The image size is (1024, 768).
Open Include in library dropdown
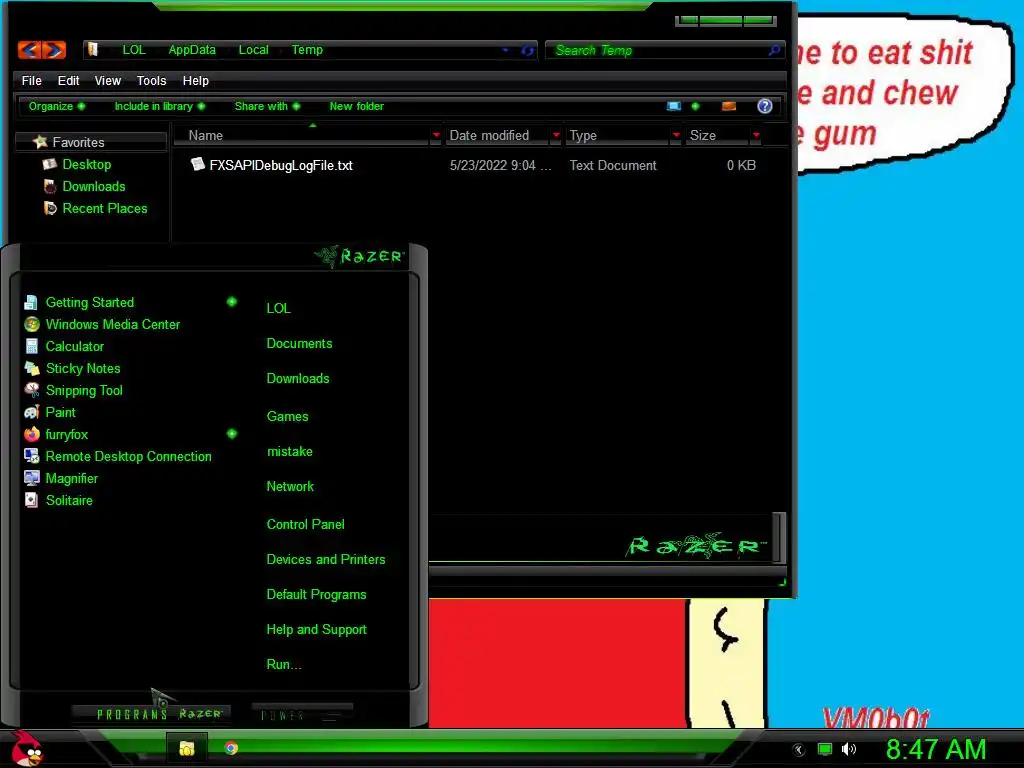(x=159, y=106)
